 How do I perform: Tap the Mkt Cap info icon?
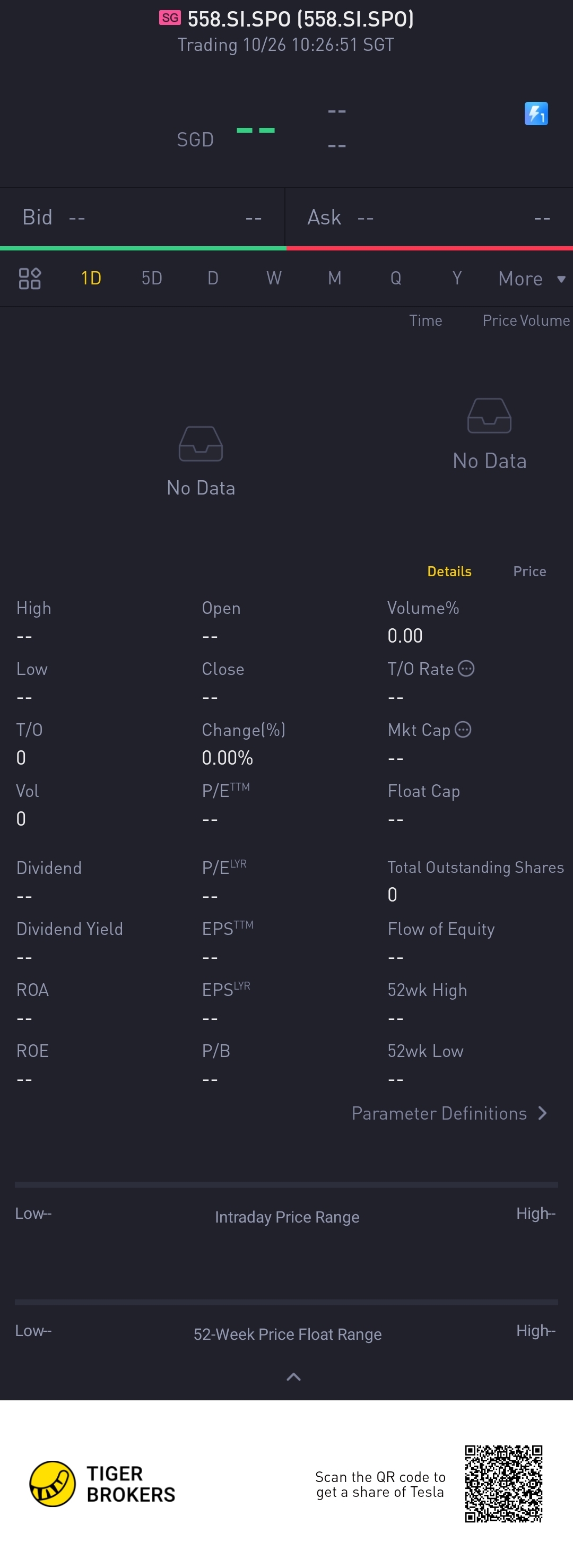point(463,729)
